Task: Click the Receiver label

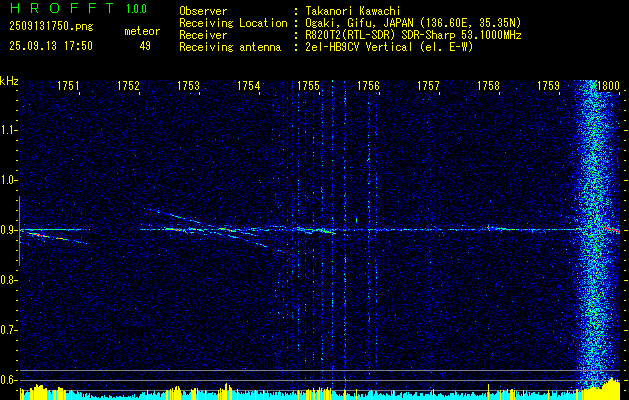Action: 203,35
